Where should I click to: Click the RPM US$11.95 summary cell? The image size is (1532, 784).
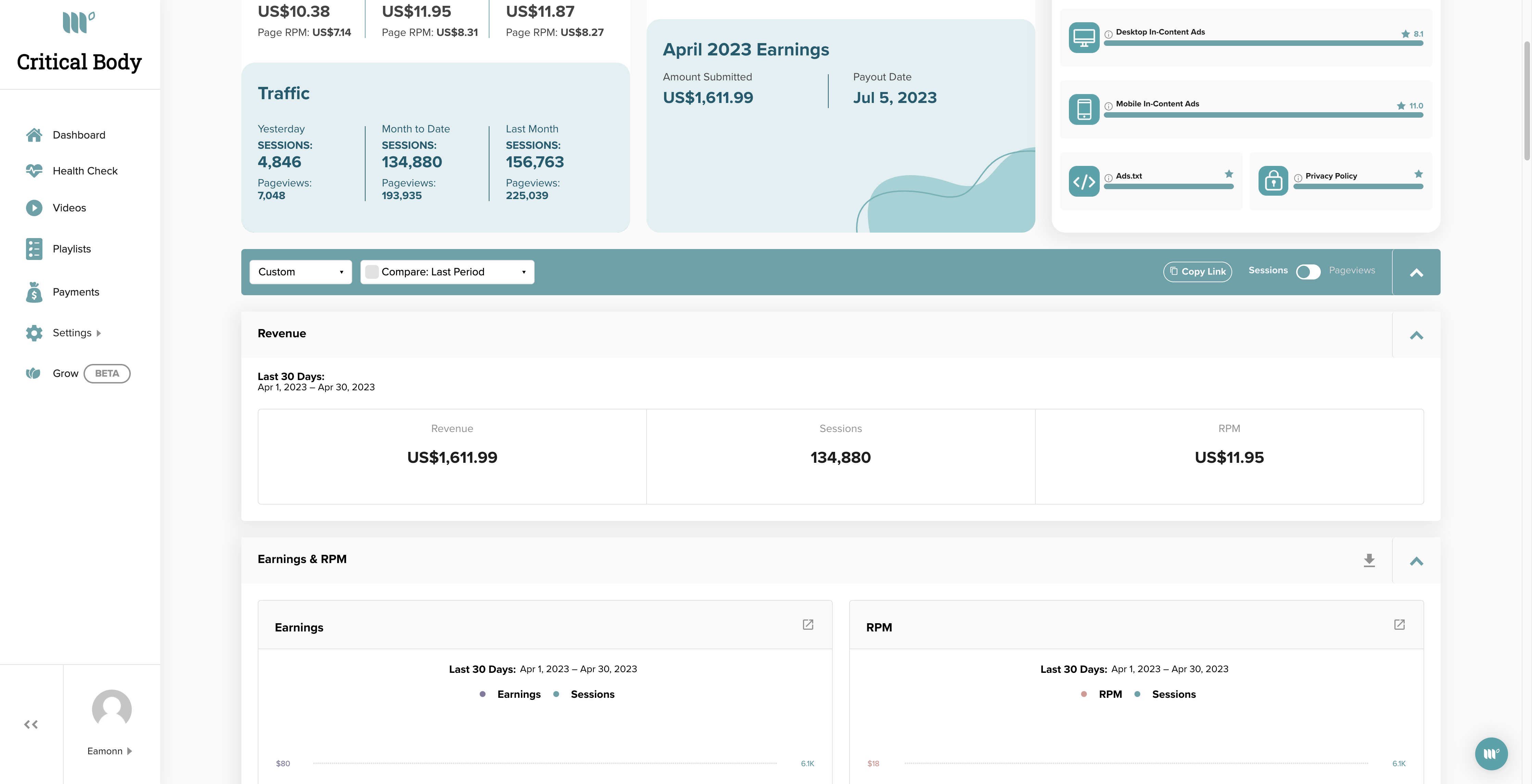click(1229, 457)
